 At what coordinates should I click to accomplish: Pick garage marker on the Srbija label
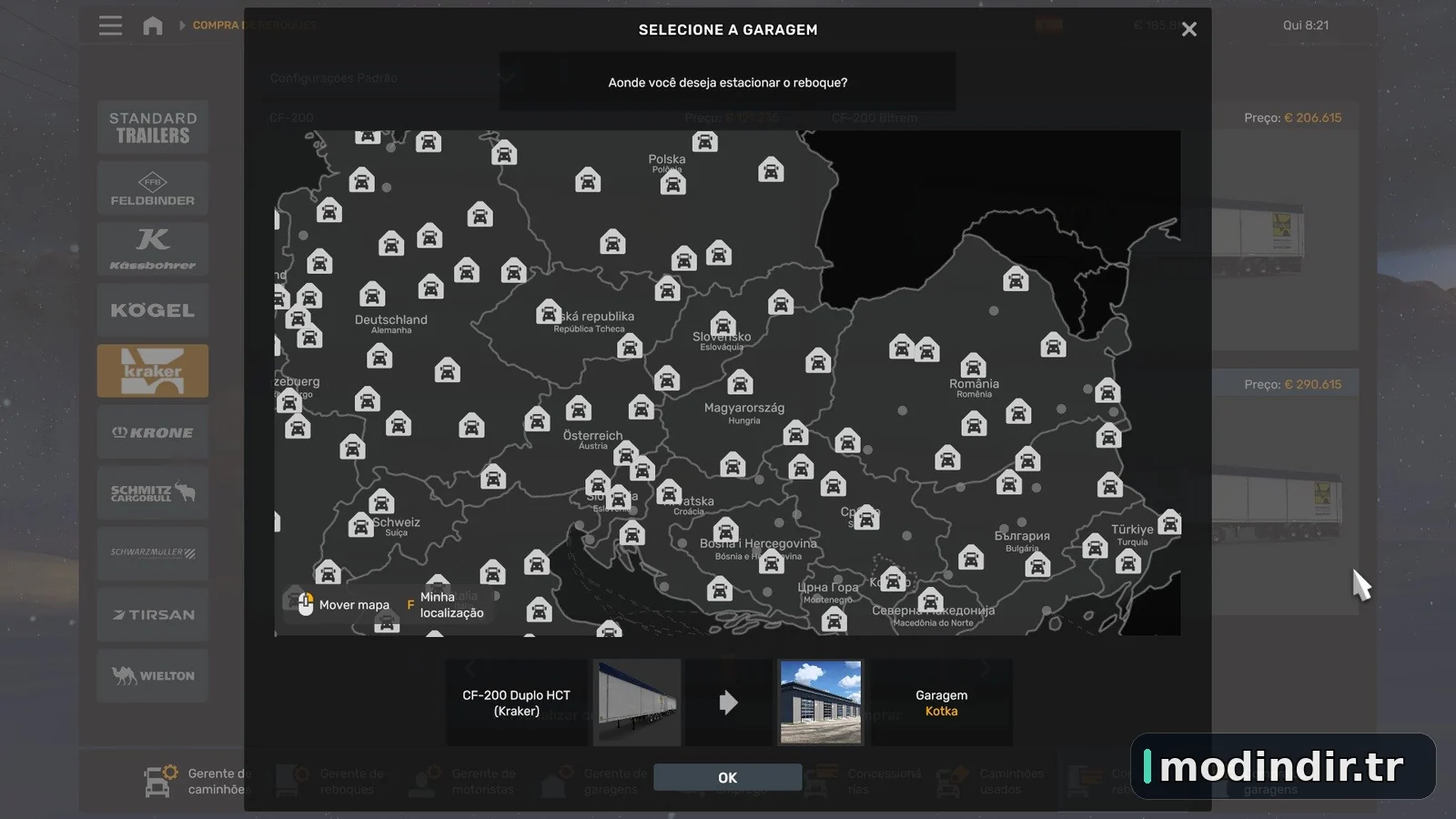tap(866, 518)
